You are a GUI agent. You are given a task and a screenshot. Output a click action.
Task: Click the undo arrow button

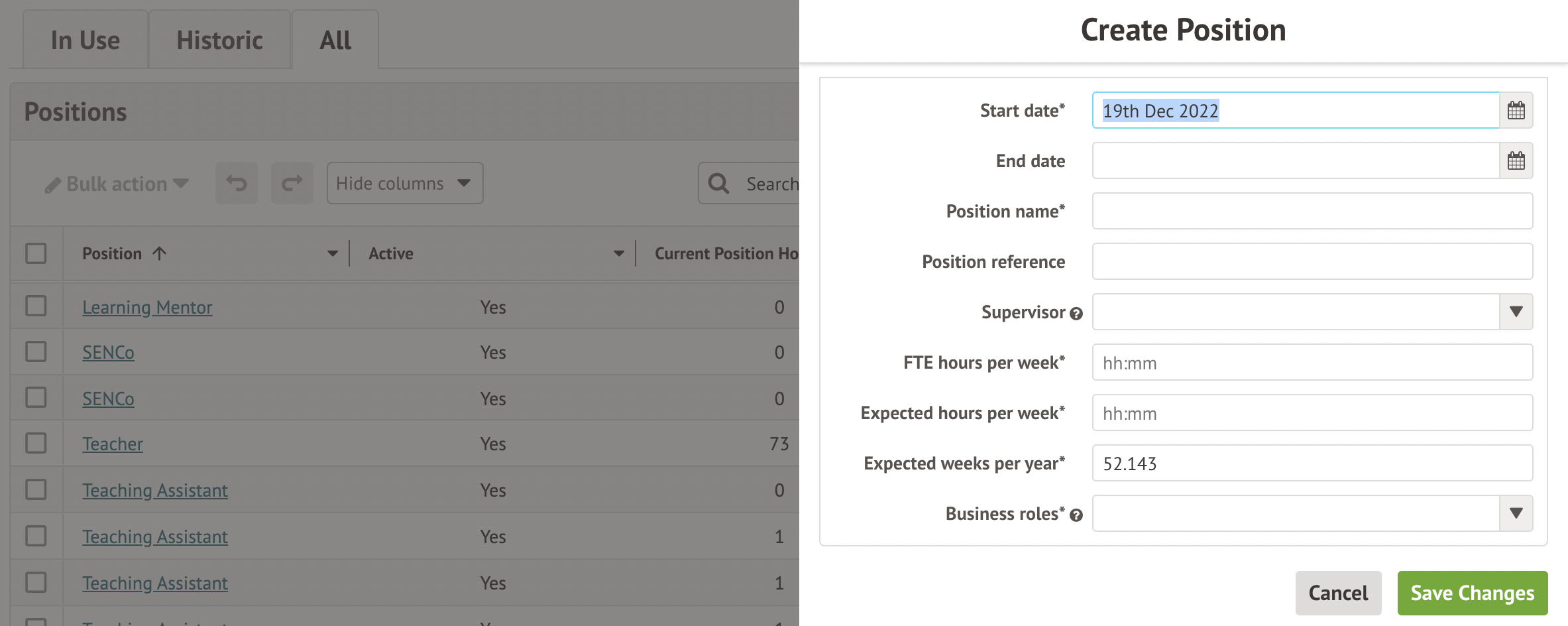click(236, 183)
